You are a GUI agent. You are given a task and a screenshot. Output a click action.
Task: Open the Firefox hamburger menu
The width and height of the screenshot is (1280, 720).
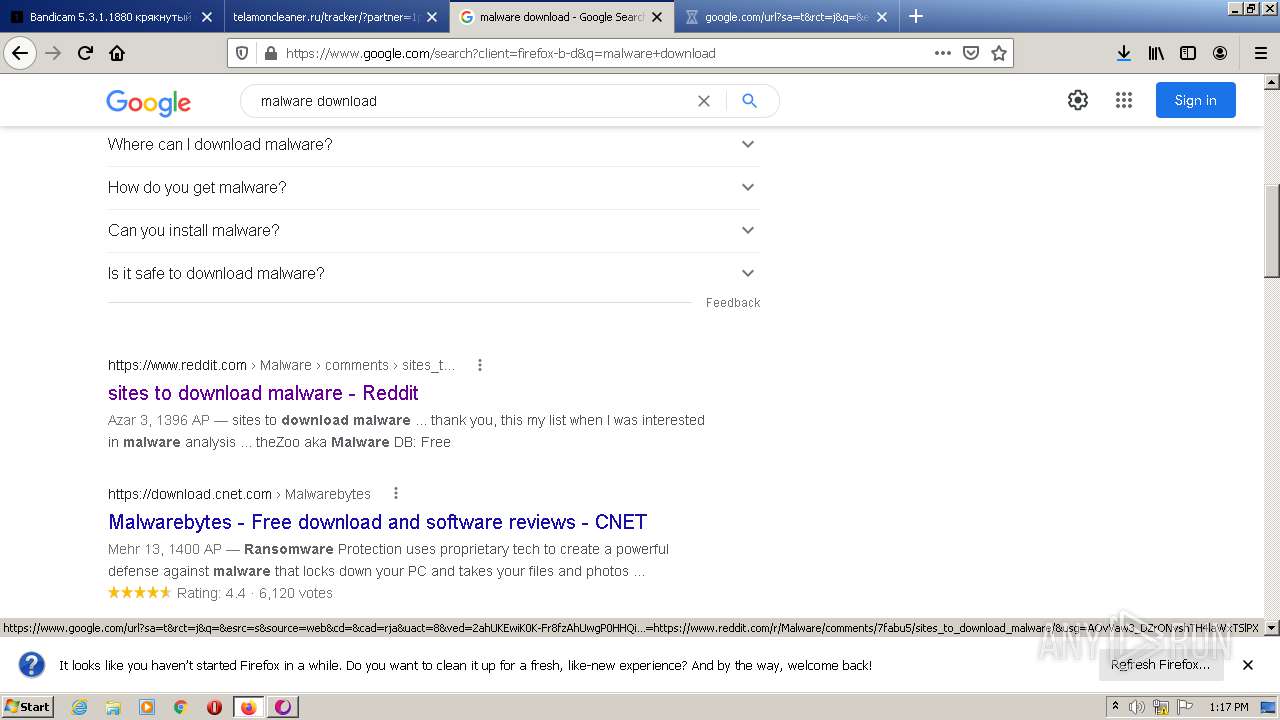pyautogui.click(x=1261, y=53)
